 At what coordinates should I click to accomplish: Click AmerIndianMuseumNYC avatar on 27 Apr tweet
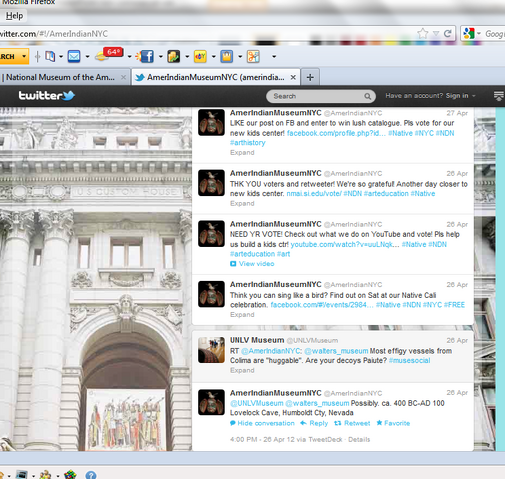click(211, 122)
